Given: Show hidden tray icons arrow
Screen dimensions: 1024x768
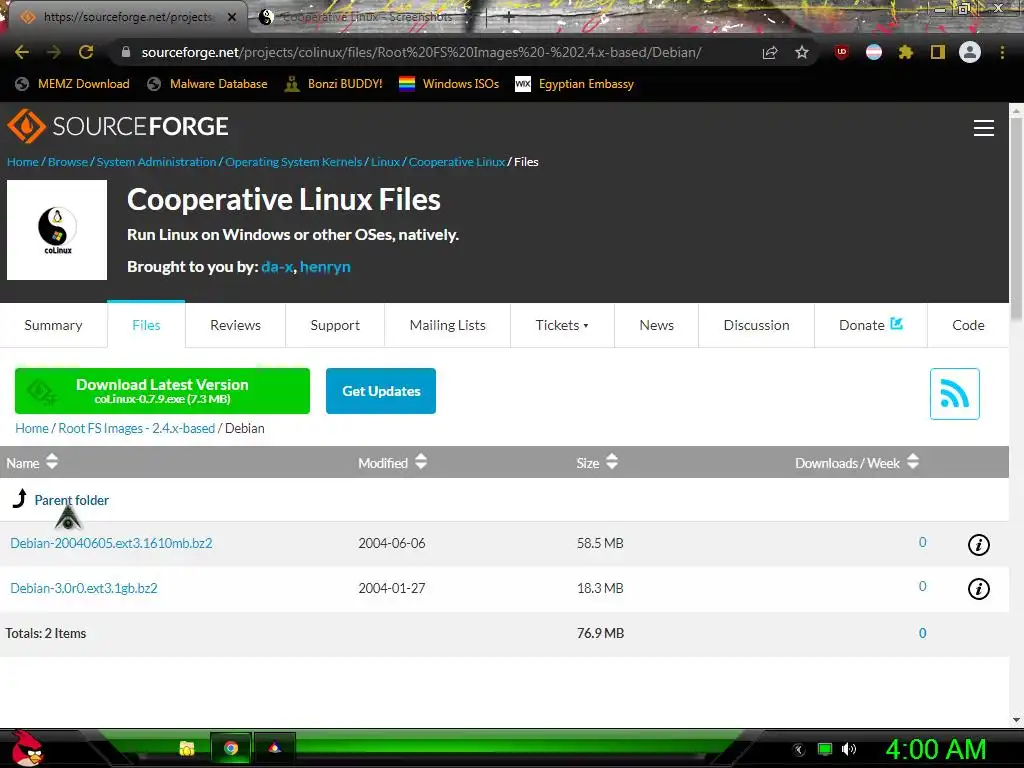Looking at the screenshot, I should click(799, 750).
